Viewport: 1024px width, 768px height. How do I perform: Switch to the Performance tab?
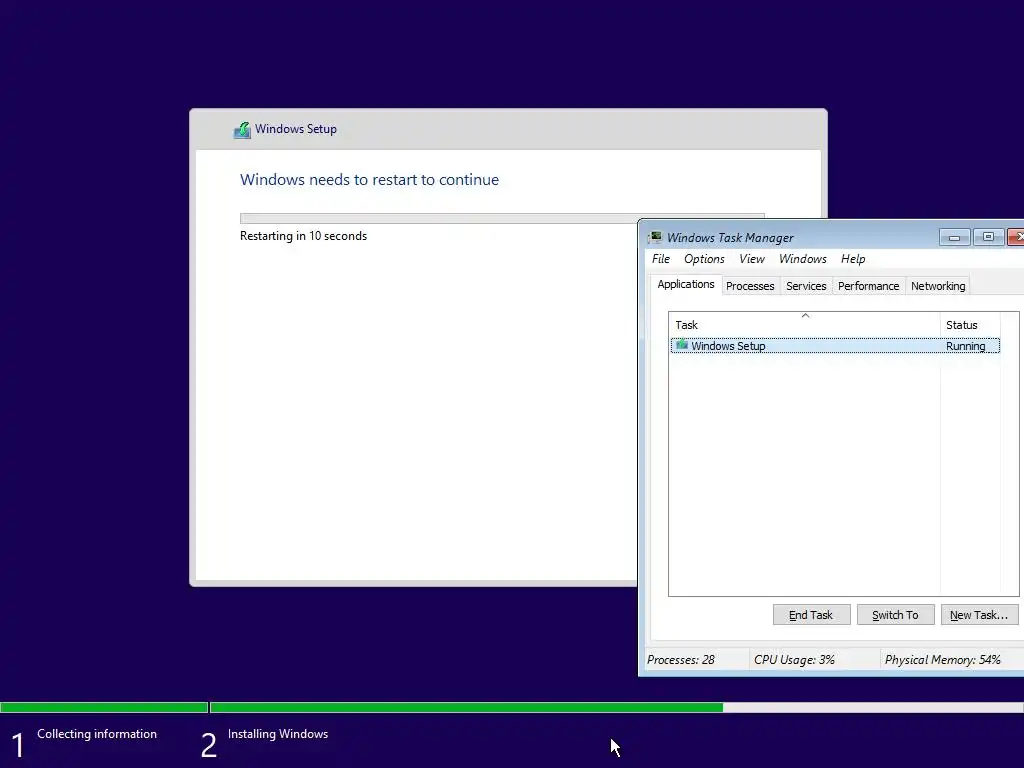(x=868, y=286)
